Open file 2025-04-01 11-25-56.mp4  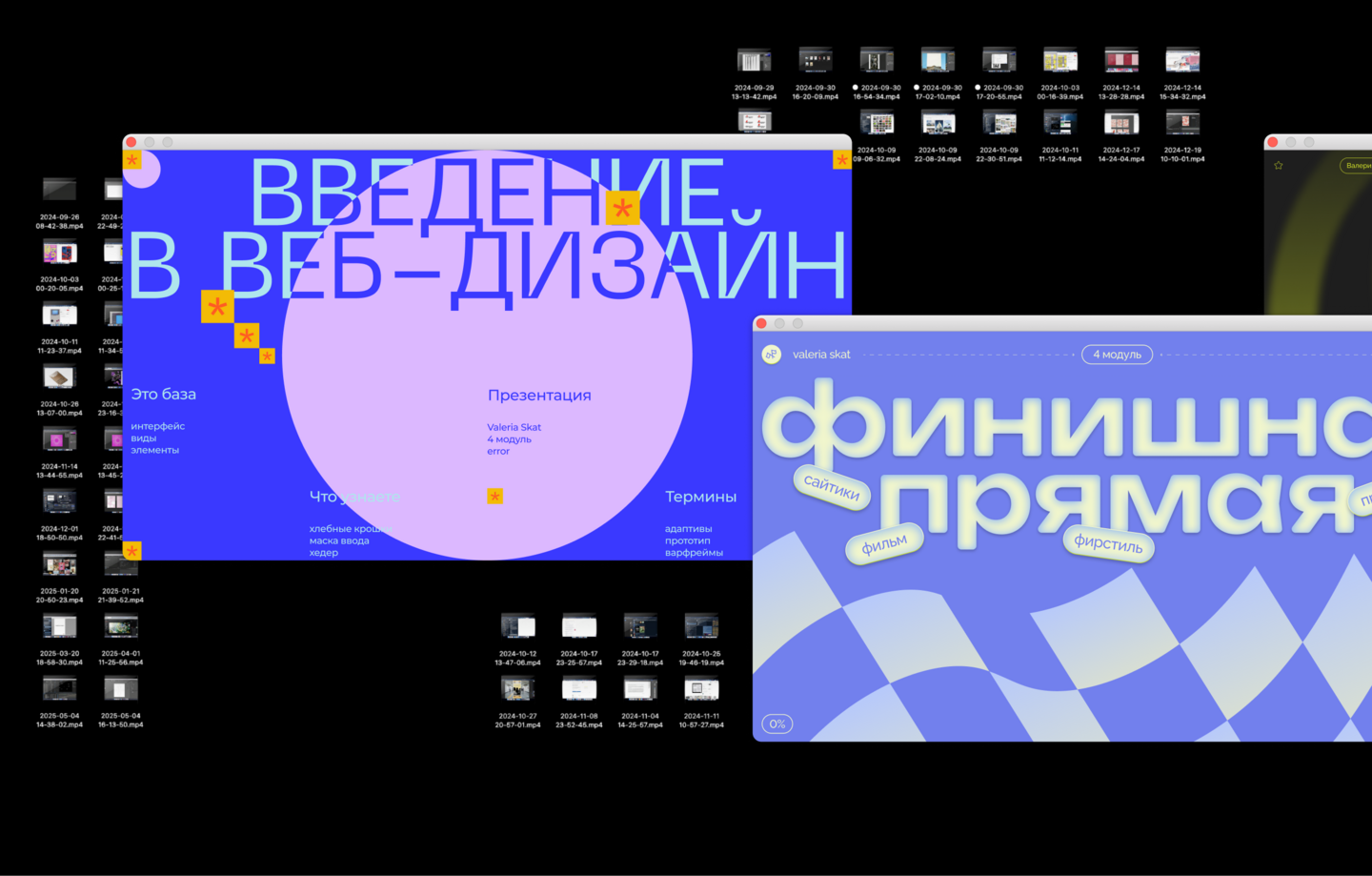point(121,641)
